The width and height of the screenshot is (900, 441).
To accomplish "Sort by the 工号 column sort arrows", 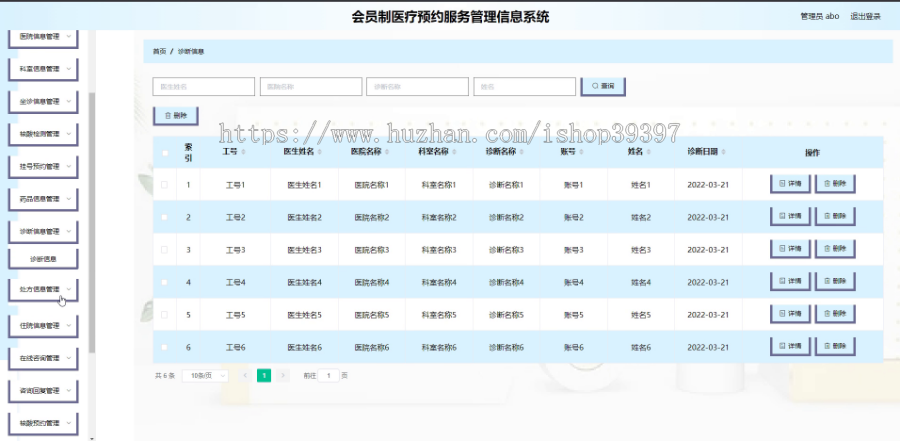I will coord(243,152).
